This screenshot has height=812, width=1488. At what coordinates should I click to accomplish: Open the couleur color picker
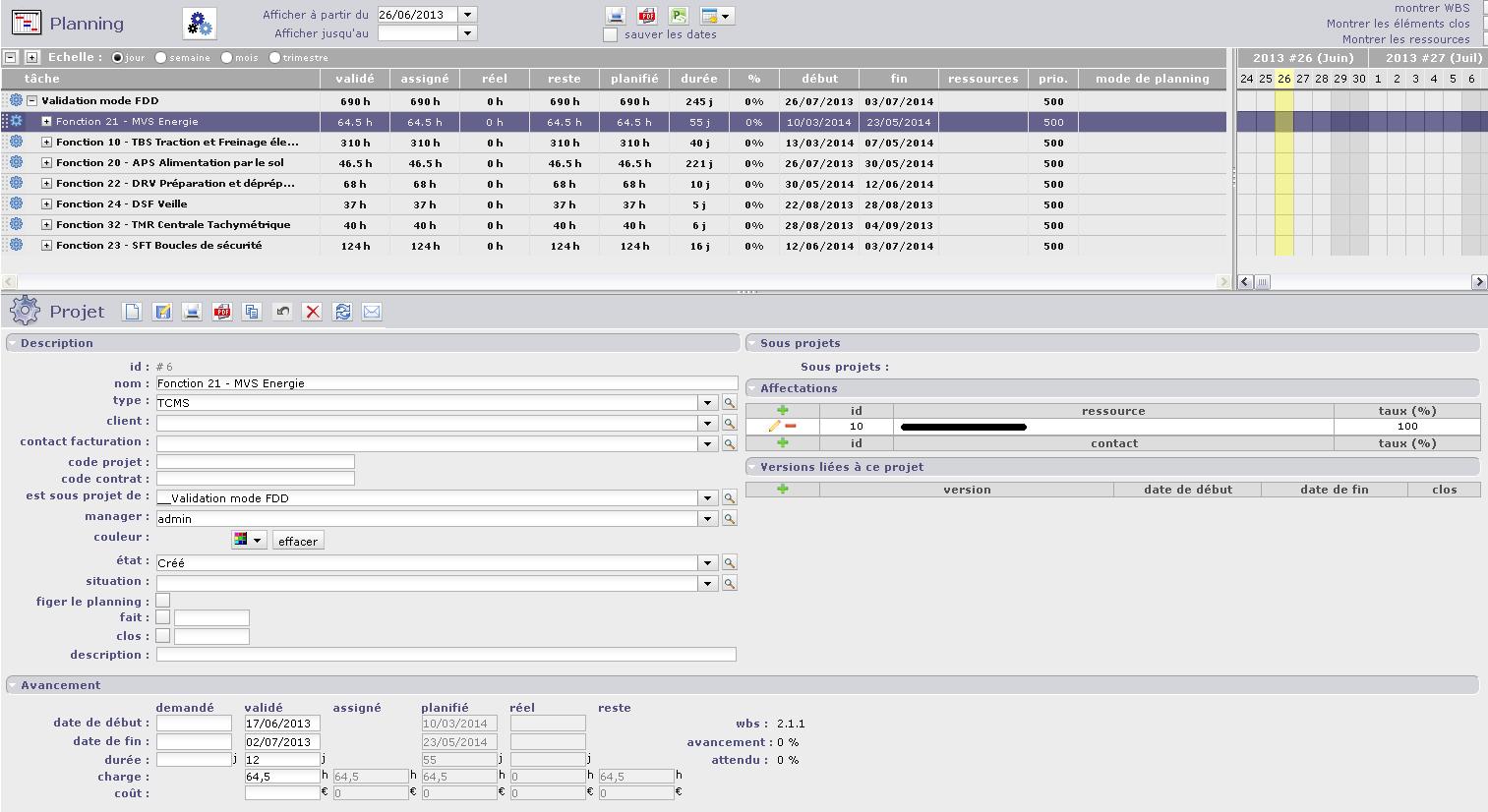(248, 540)
